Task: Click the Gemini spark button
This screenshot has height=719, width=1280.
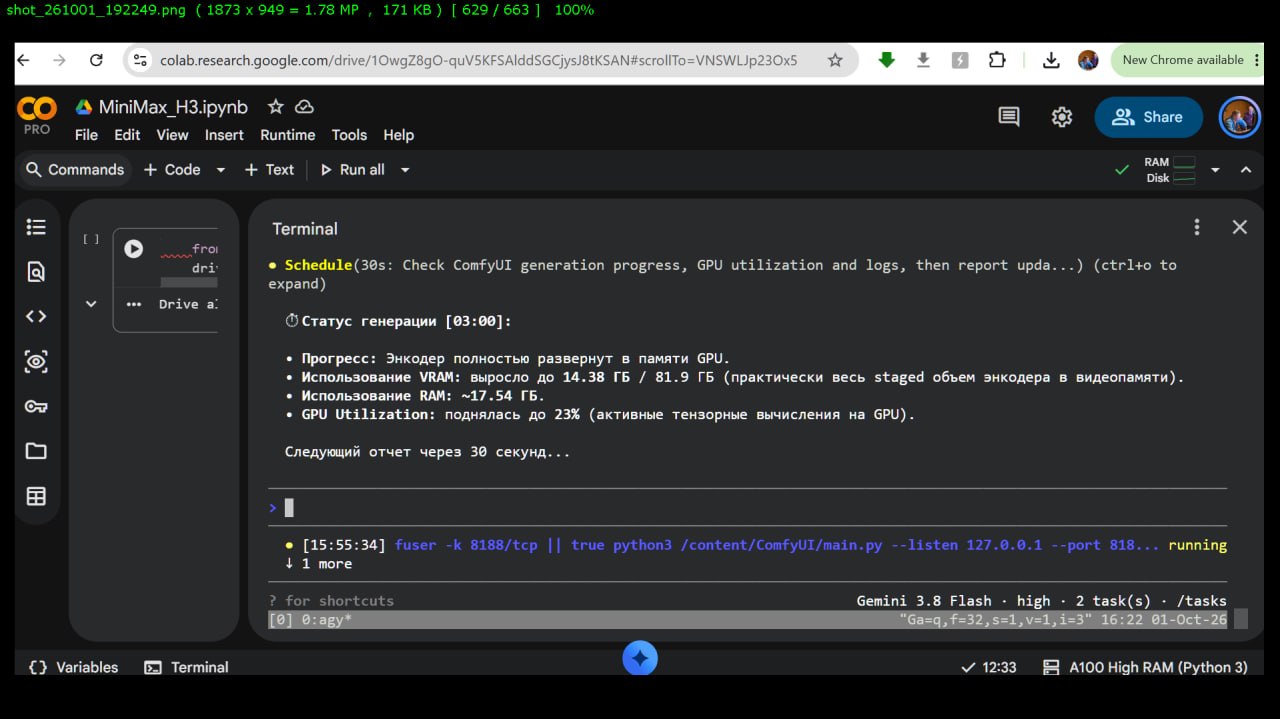Action: 640,658
